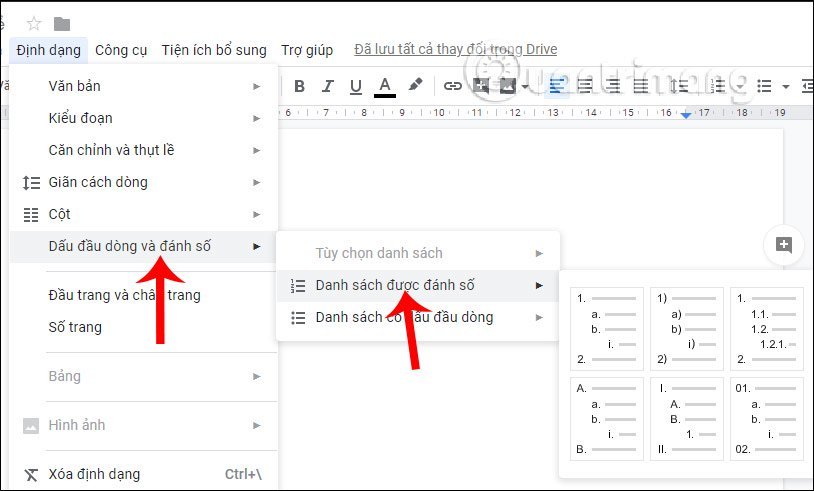The image size is (814, 491).
Task: Click the insert image icon
Action: pos(507,86)
